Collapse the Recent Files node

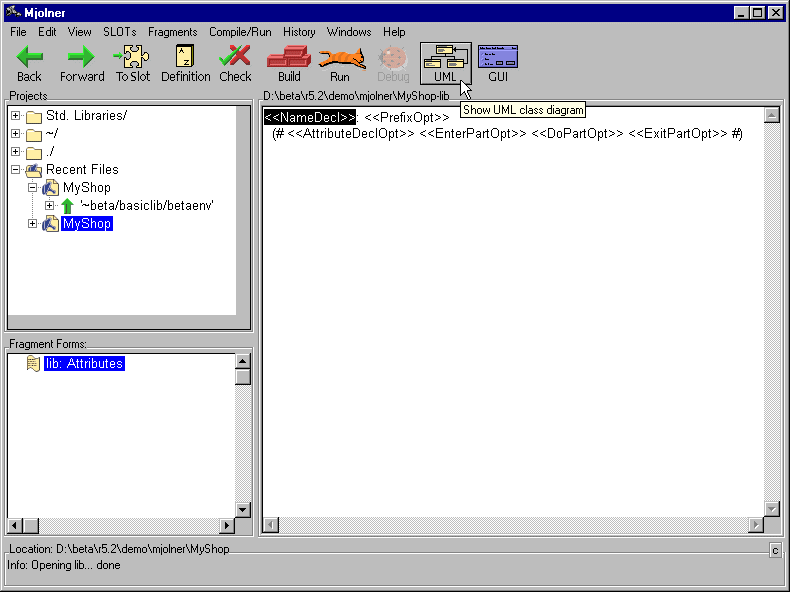pyautogui.click(x=16, y=170)
